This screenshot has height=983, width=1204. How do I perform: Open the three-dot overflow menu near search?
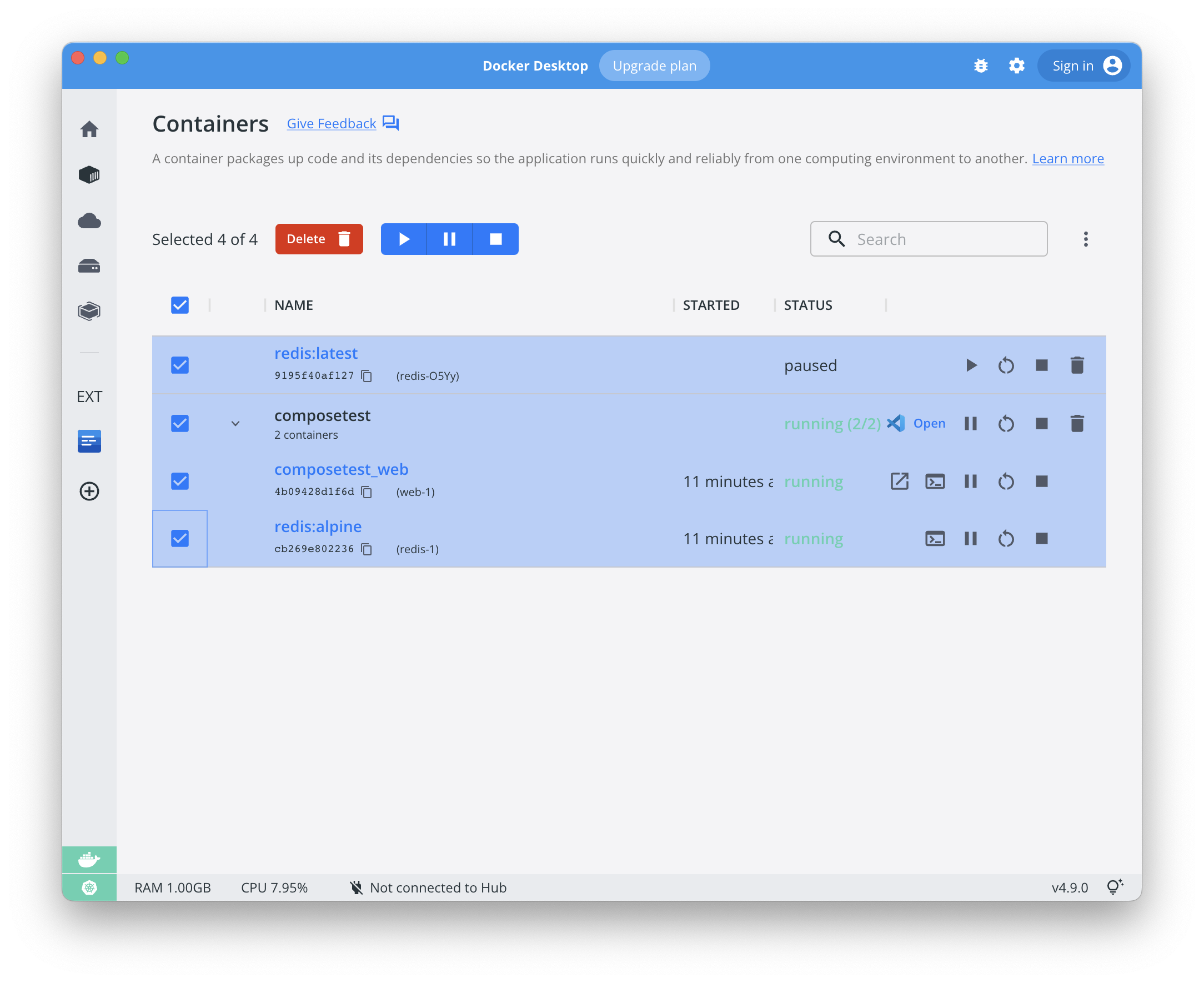click(1086, 239)
